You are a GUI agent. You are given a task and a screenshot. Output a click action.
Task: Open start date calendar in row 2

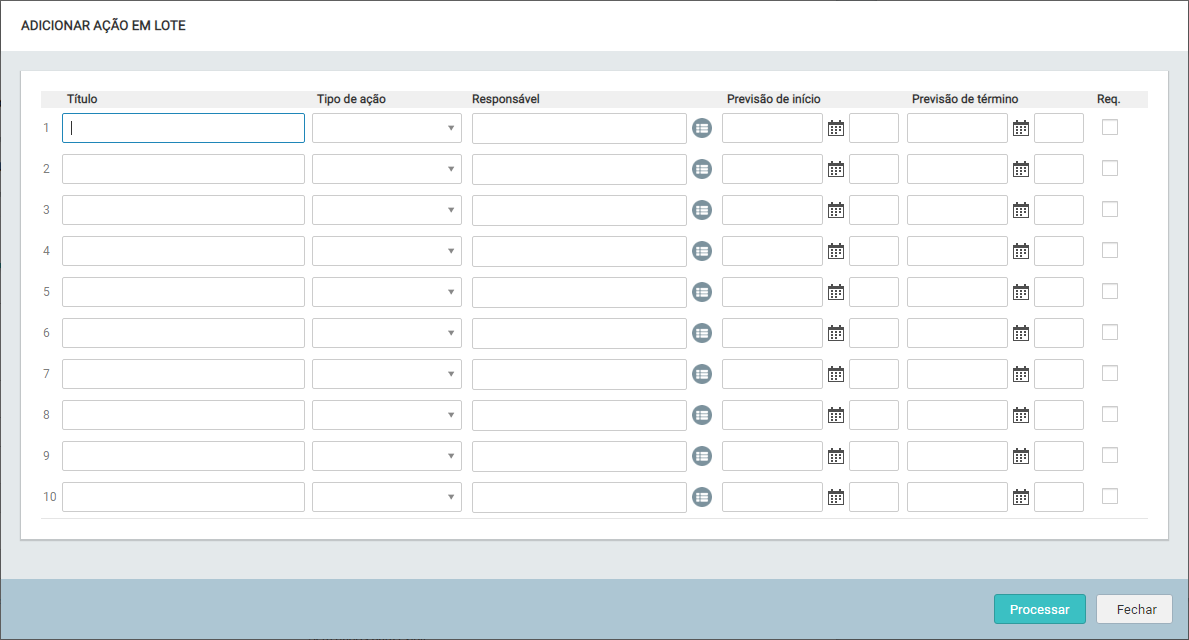[x=836, y=169]
